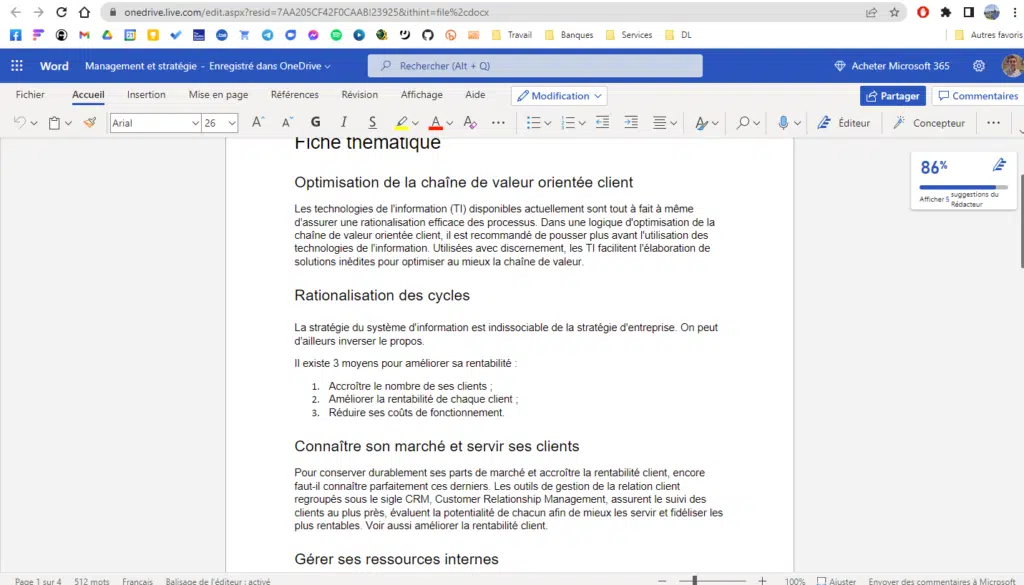
Task: Decrease font size with the shrink icon
Action: (287, 123)
